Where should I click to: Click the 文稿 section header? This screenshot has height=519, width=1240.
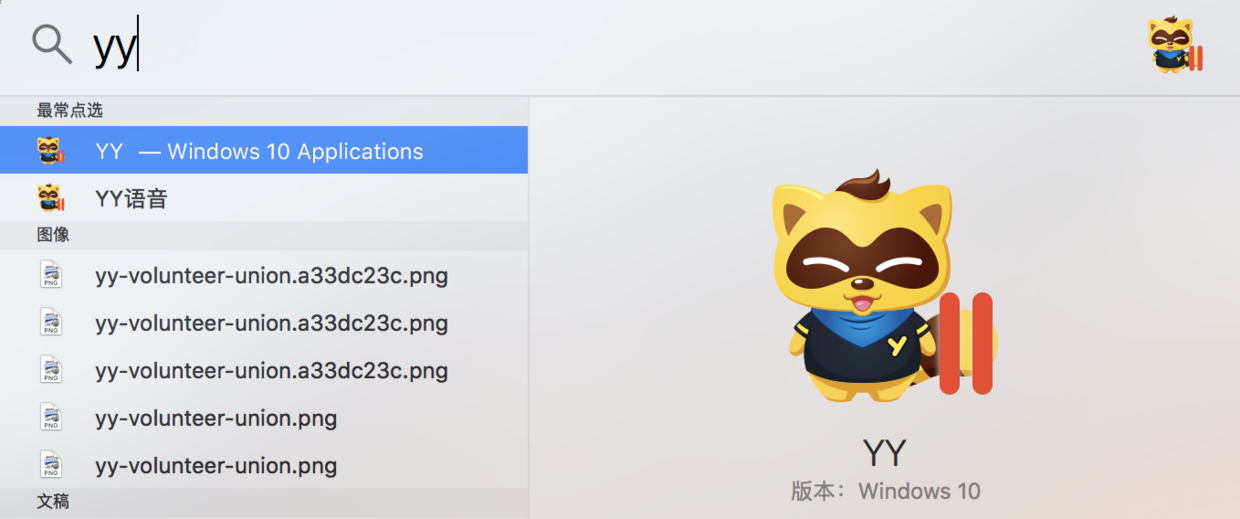(53, 501)
